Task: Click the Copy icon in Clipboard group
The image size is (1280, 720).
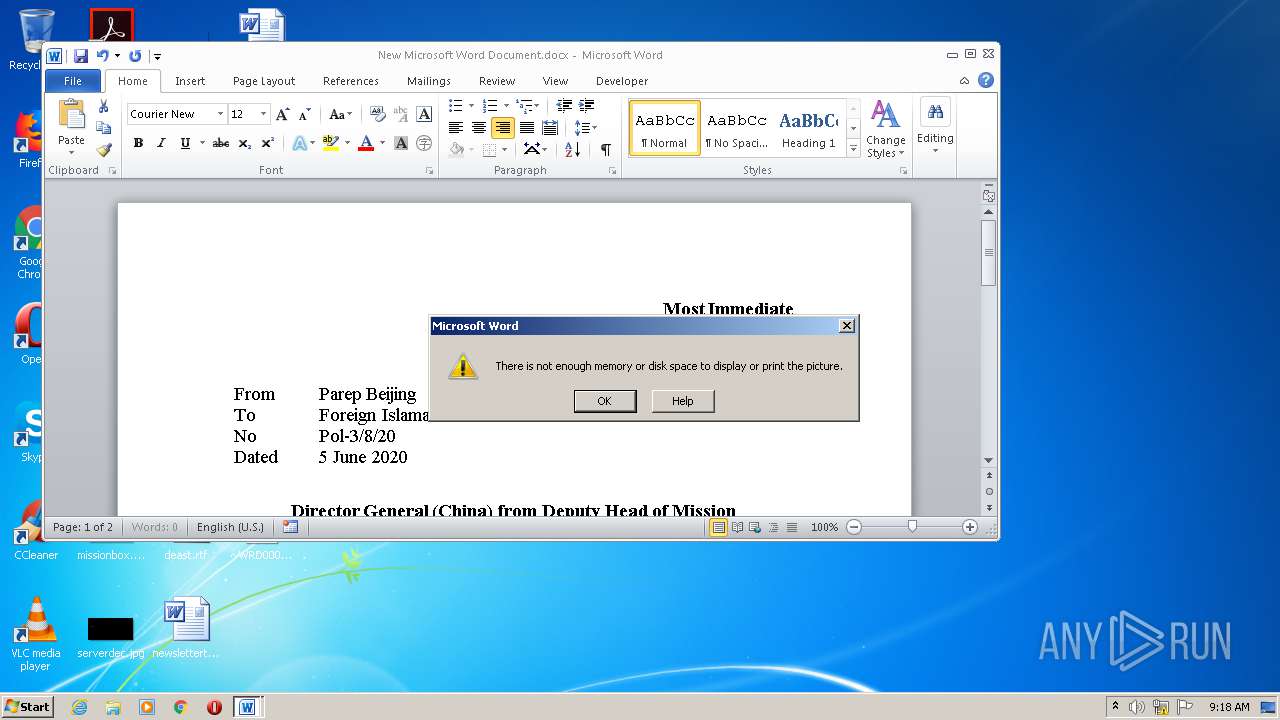Action: pos(103,128)
